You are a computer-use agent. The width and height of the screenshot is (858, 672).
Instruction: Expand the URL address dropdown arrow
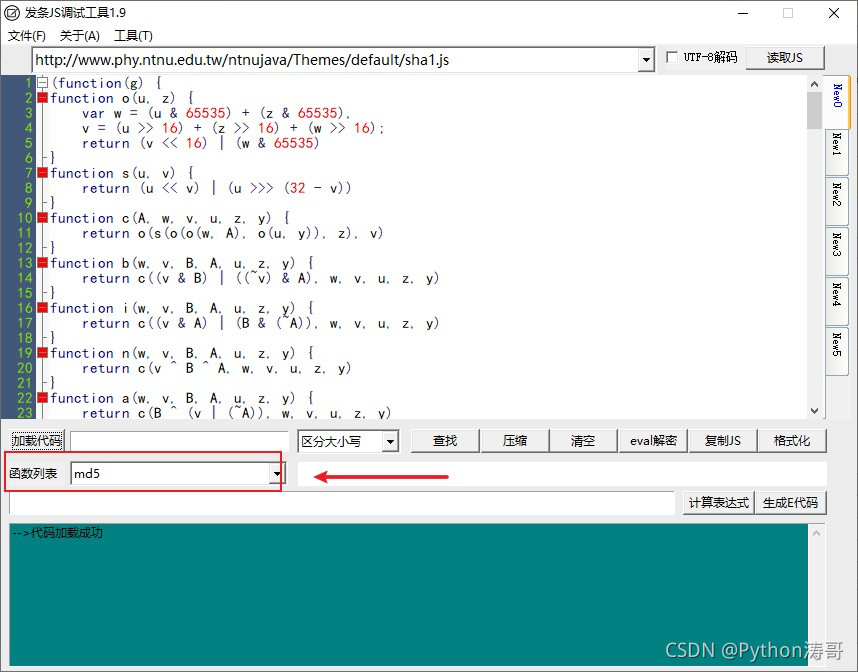(646, 60)
